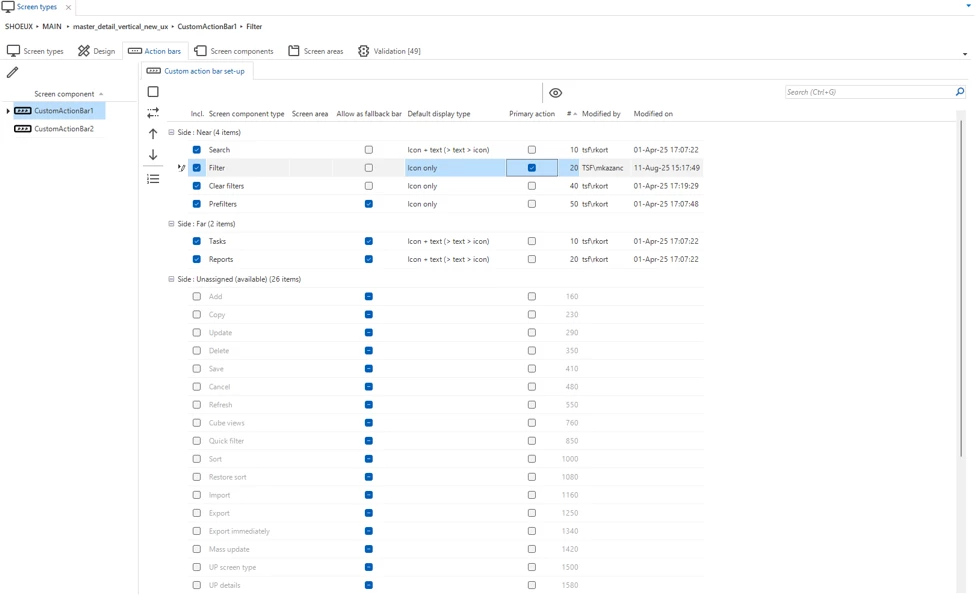Viewport: 979px width, 600px height.
Task: Click the Screen component column header
Action: [x=64, y=94]
